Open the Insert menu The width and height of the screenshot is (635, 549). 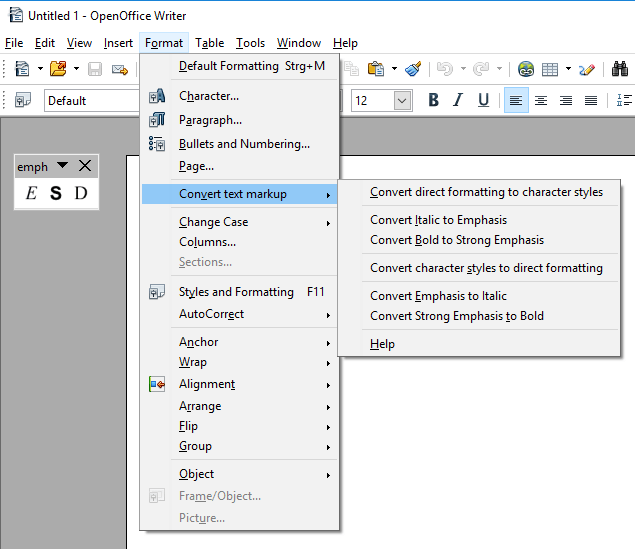pyautogui.click(x=118, y=43)
